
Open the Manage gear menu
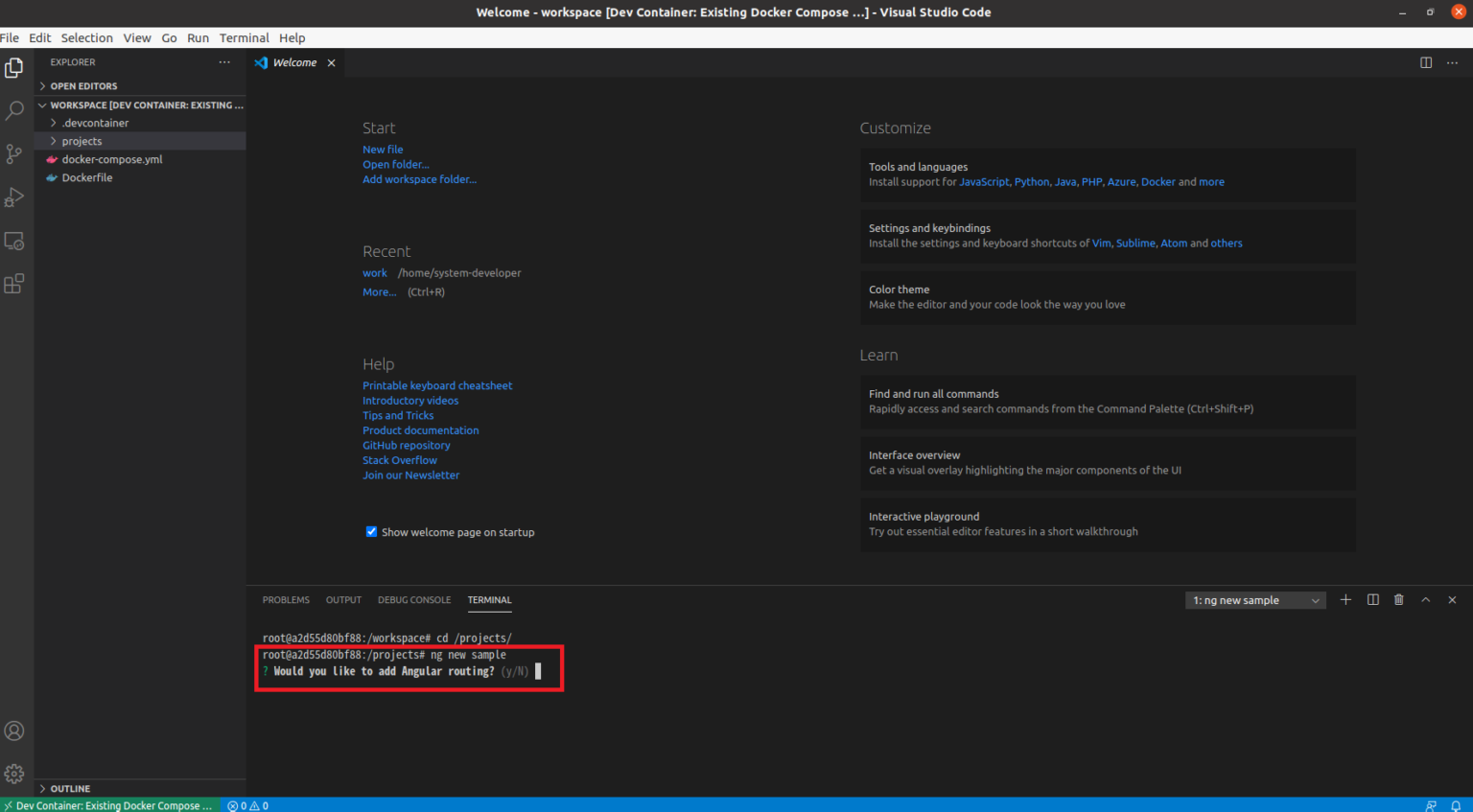tap(14, 774)
